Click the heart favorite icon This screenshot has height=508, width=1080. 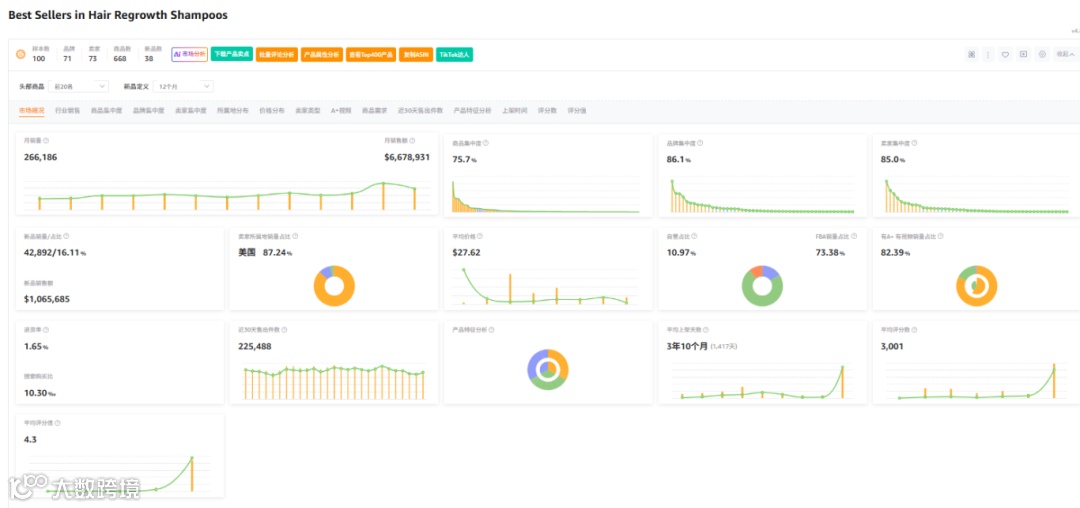click(1006, 54)
